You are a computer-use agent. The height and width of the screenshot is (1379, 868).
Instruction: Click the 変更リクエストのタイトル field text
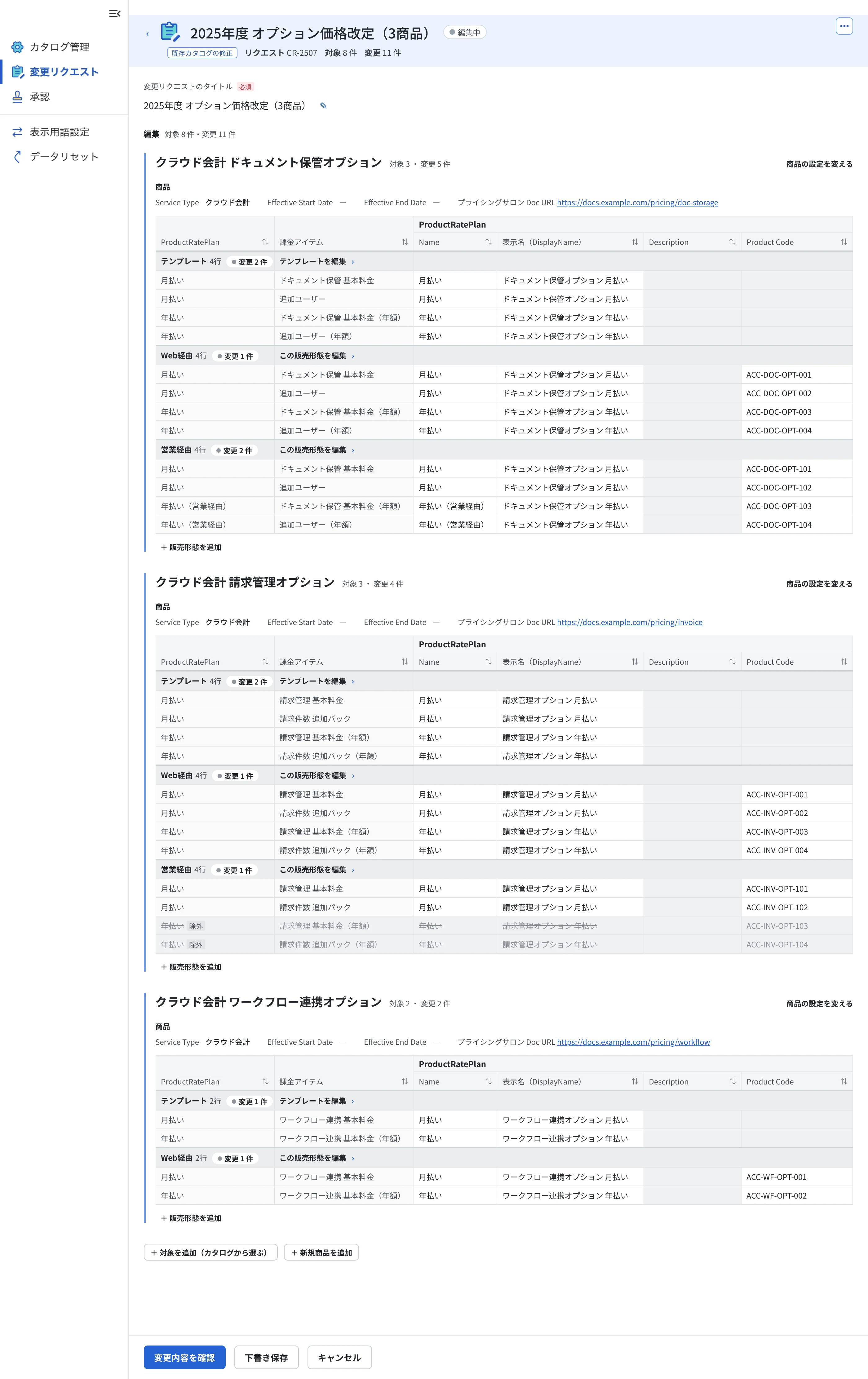224,105
